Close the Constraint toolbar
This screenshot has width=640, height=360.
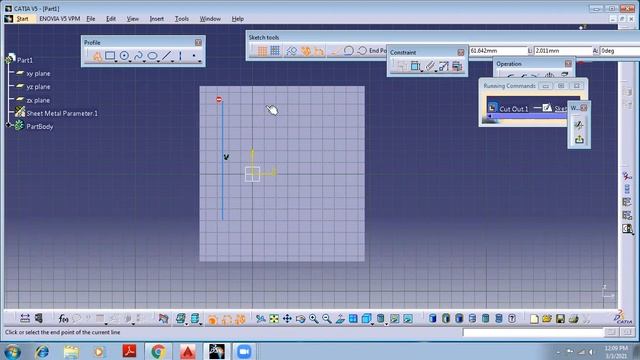pyautogui.click(x=461, y=52)
